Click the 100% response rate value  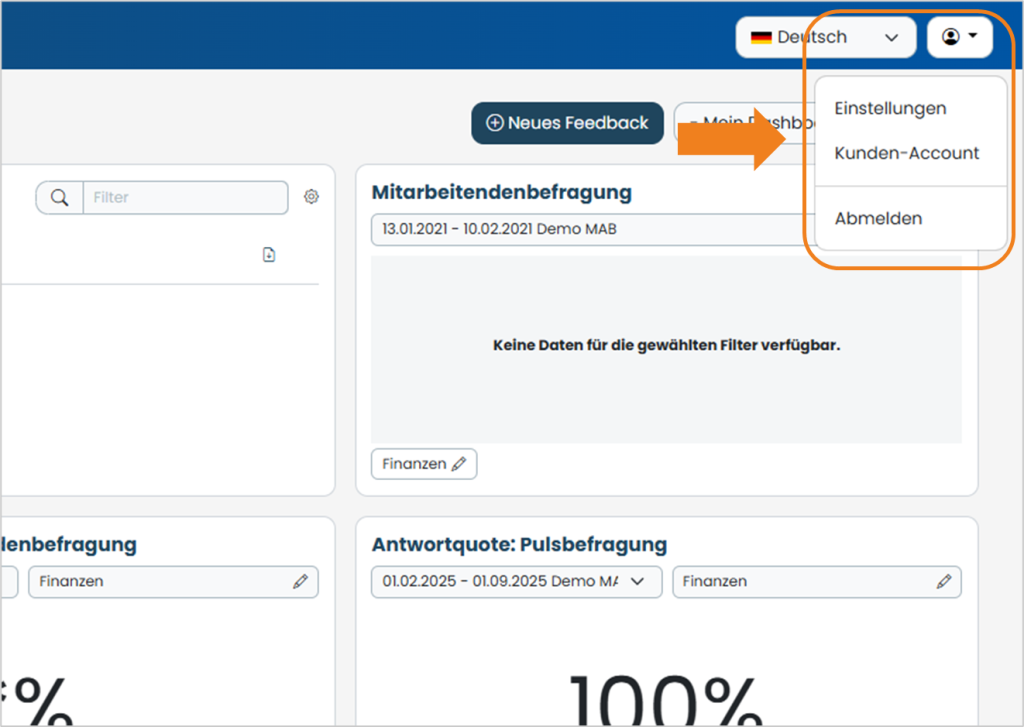tap(666, 700)
